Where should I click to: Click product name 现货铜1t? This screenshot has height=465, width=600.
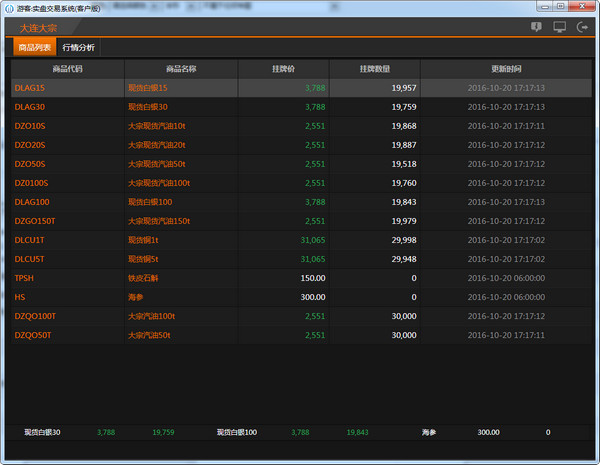tap(143, 240)
